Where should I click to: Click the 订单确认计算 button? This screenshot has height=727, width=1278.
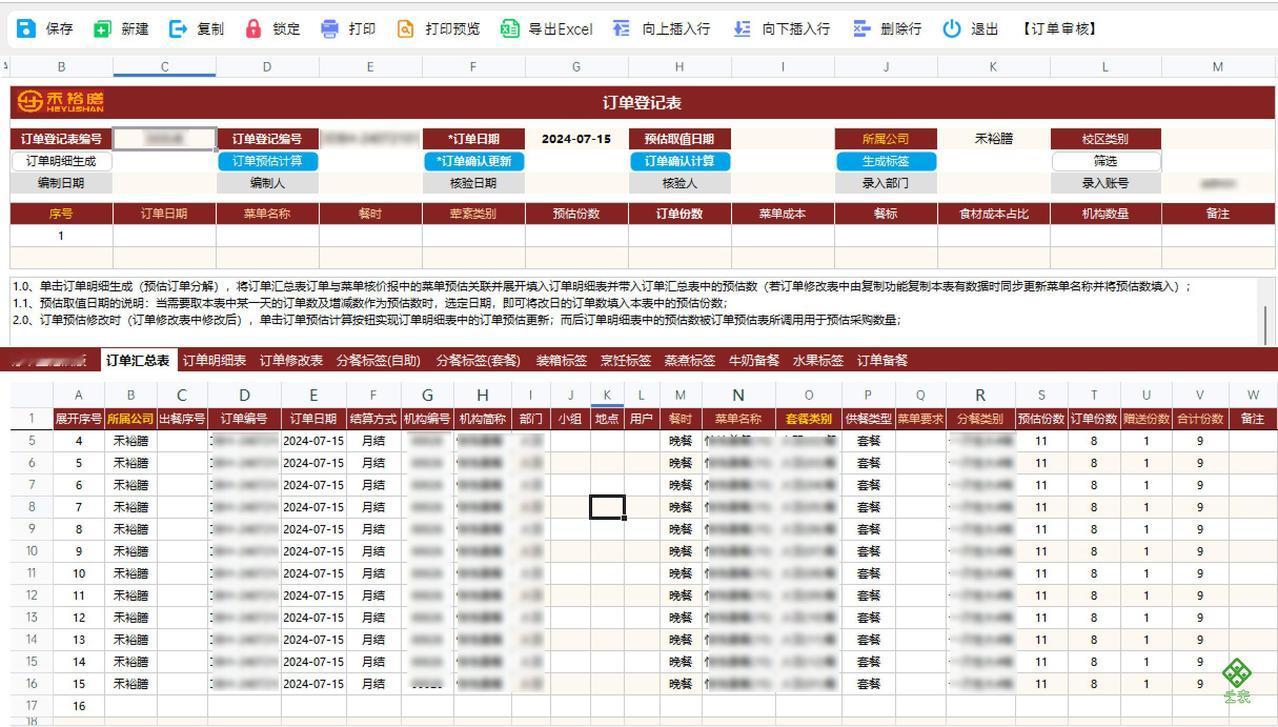679,161
